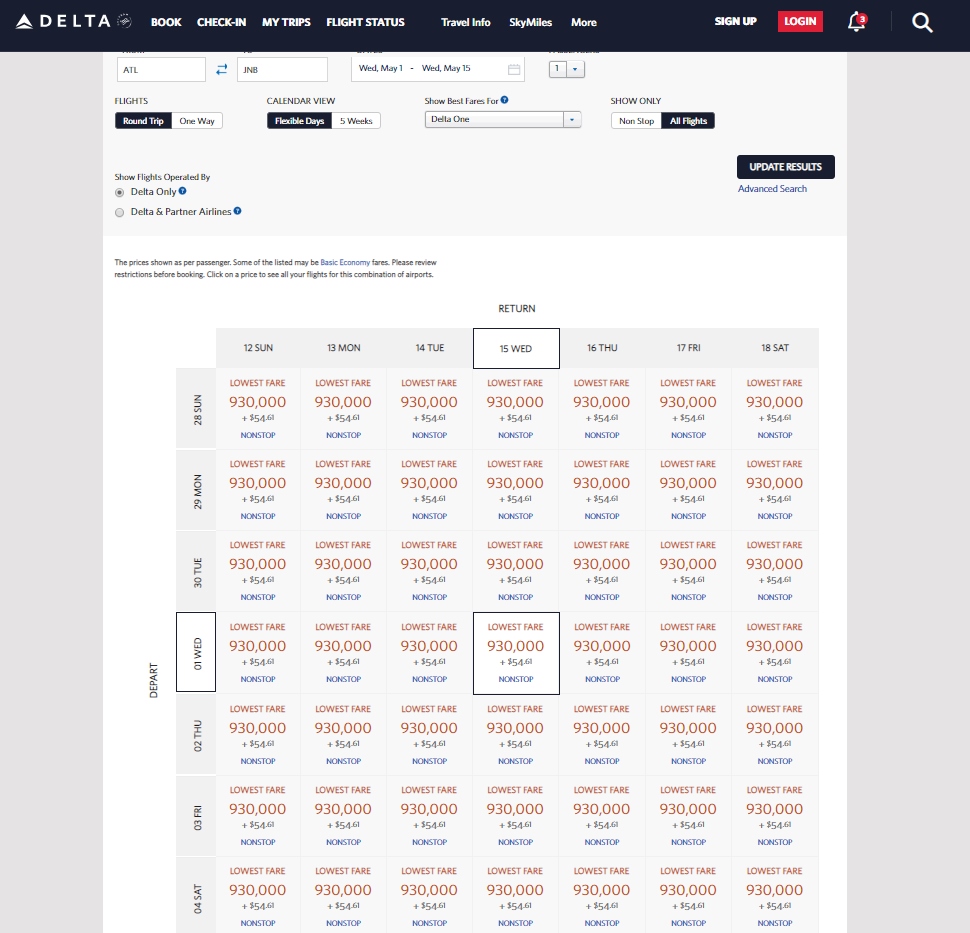
Task: Select Delta & Partner Airlines radio button
Action: [x=120, y=212]
